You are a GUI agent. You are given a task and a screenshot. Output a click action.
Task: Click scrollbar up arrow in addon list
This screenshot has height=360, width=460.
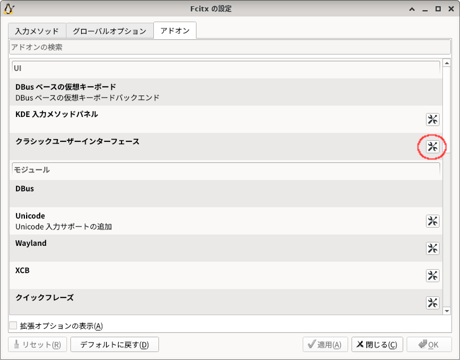pyautogui.click(x=447, y=63)
